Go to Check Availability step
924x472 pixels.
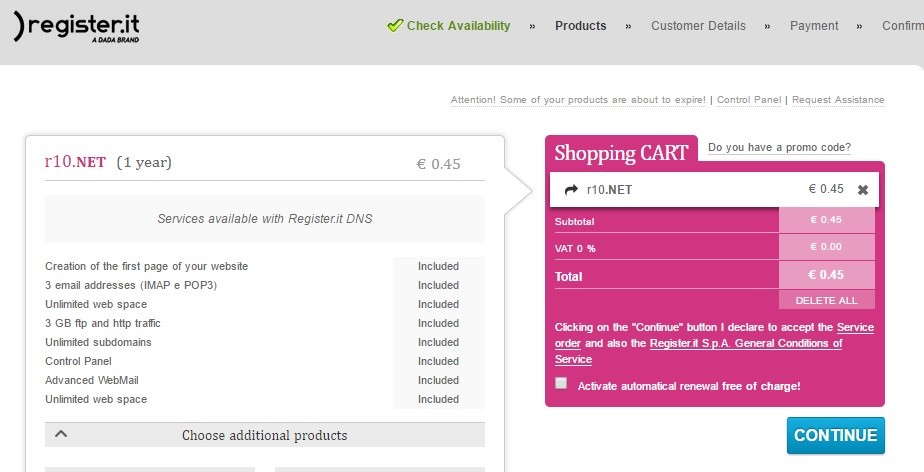458,26
